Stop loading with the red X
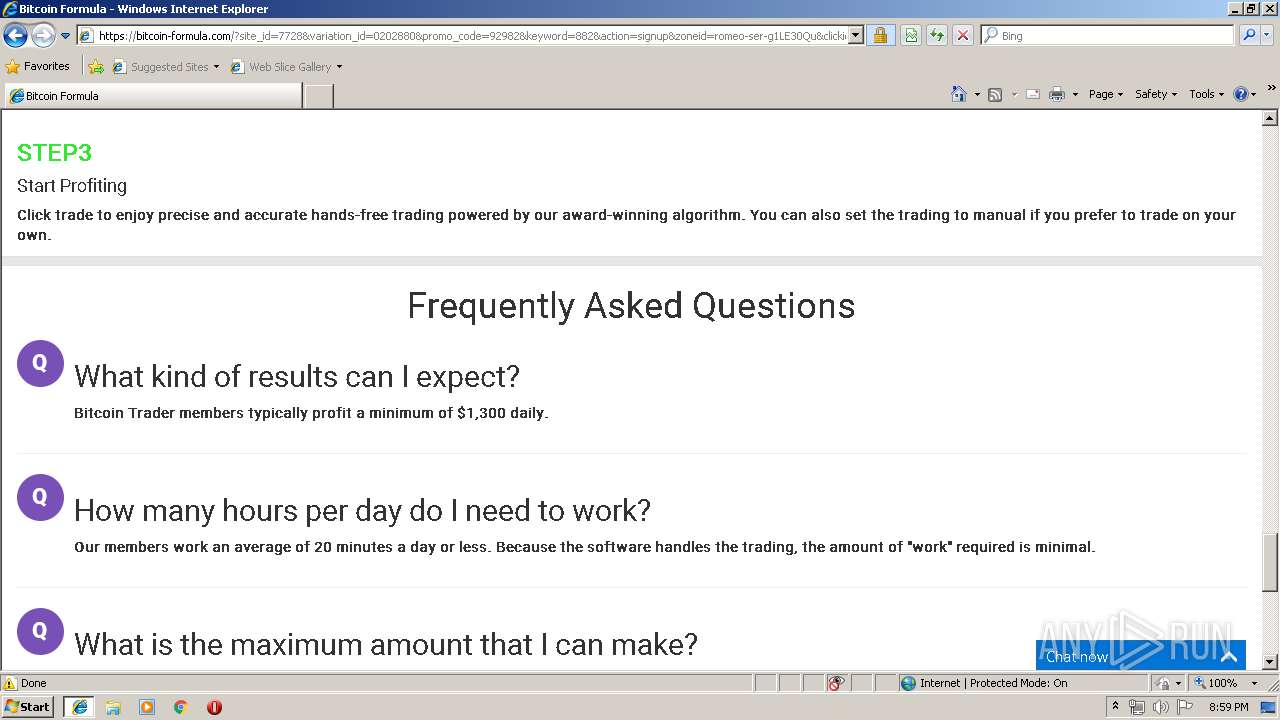1280x720 pixels. point(963,36)
